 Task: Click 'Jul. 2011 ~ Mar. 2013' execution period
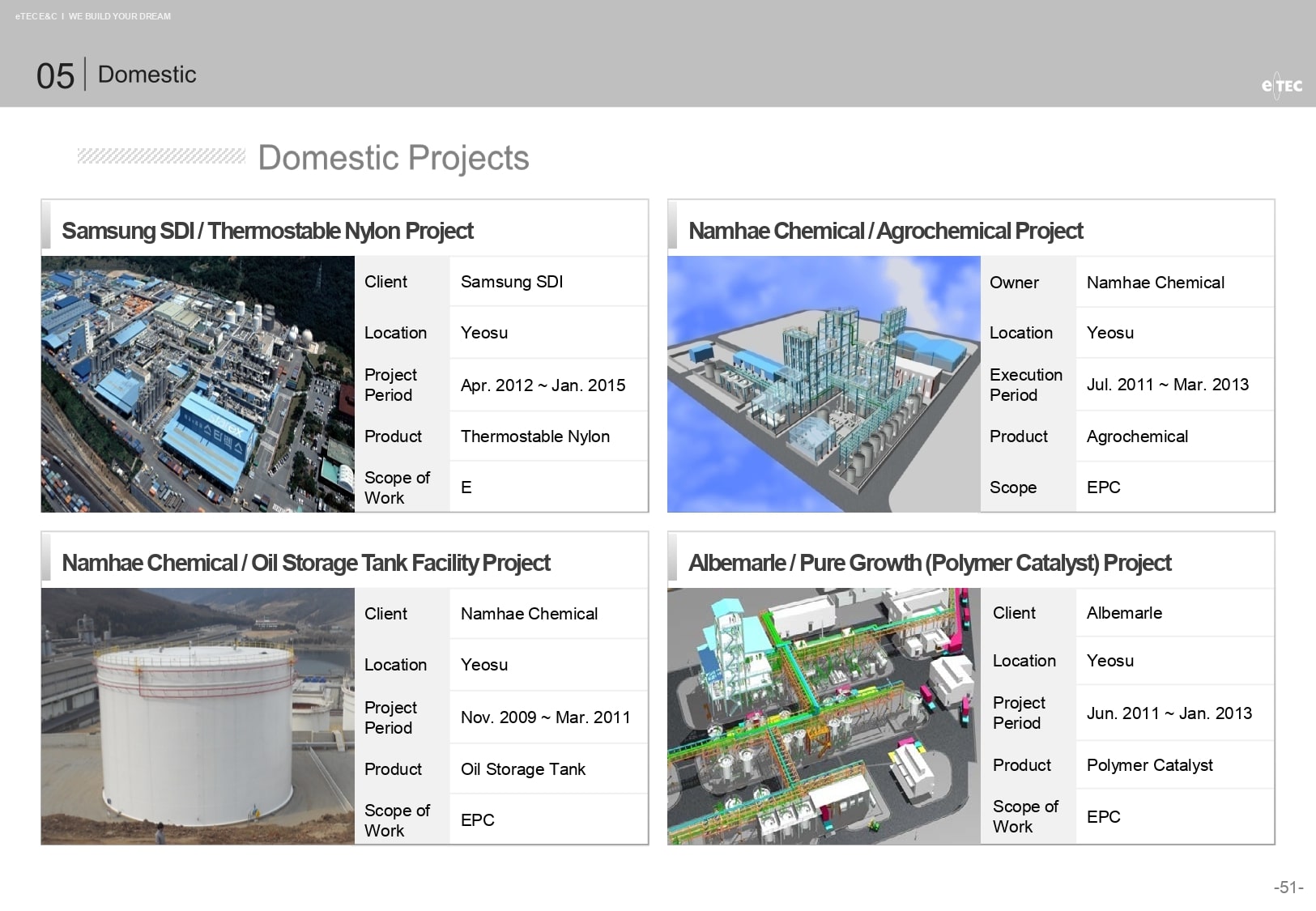pyautogui.click(x=1168, y=385)
